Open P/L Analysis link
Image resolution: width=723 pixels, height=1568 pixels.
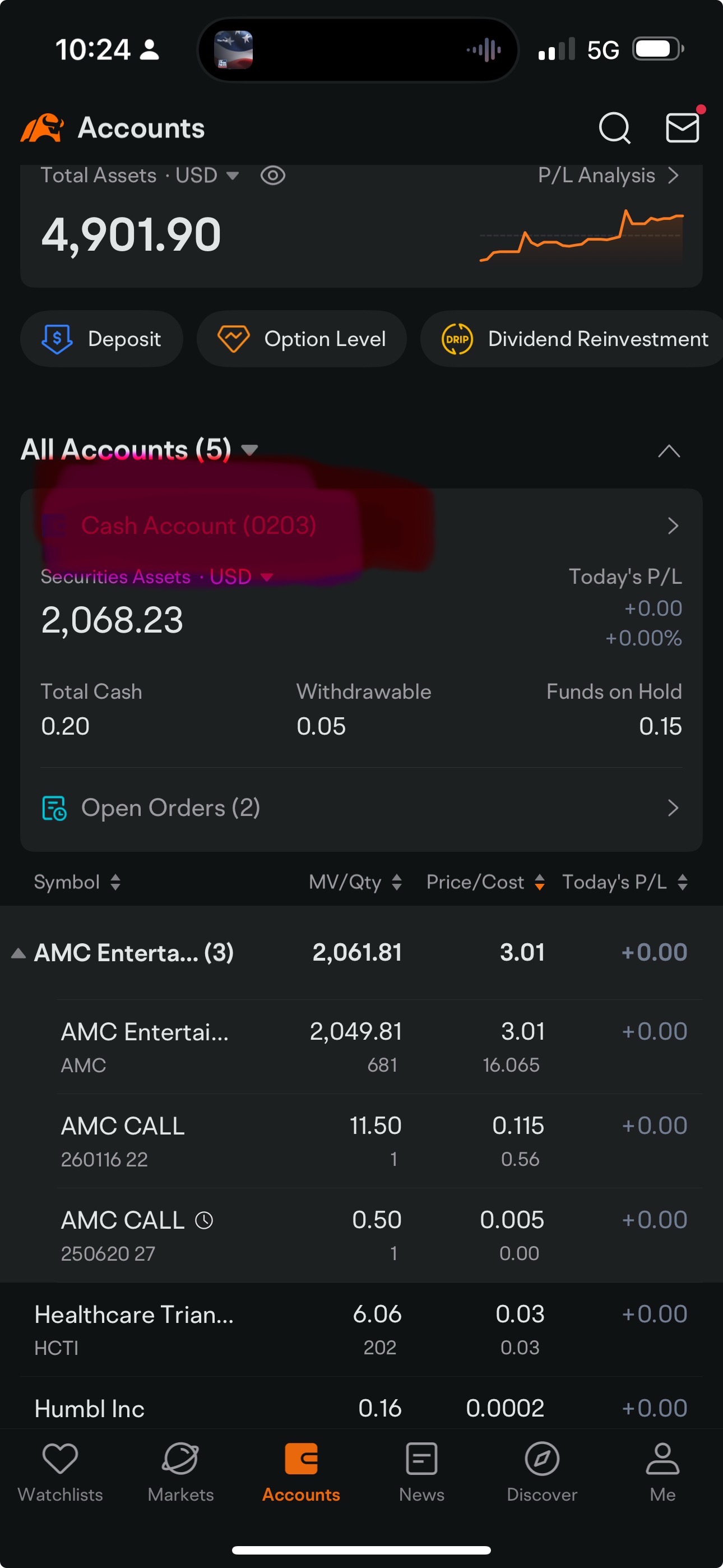(609, 176)
